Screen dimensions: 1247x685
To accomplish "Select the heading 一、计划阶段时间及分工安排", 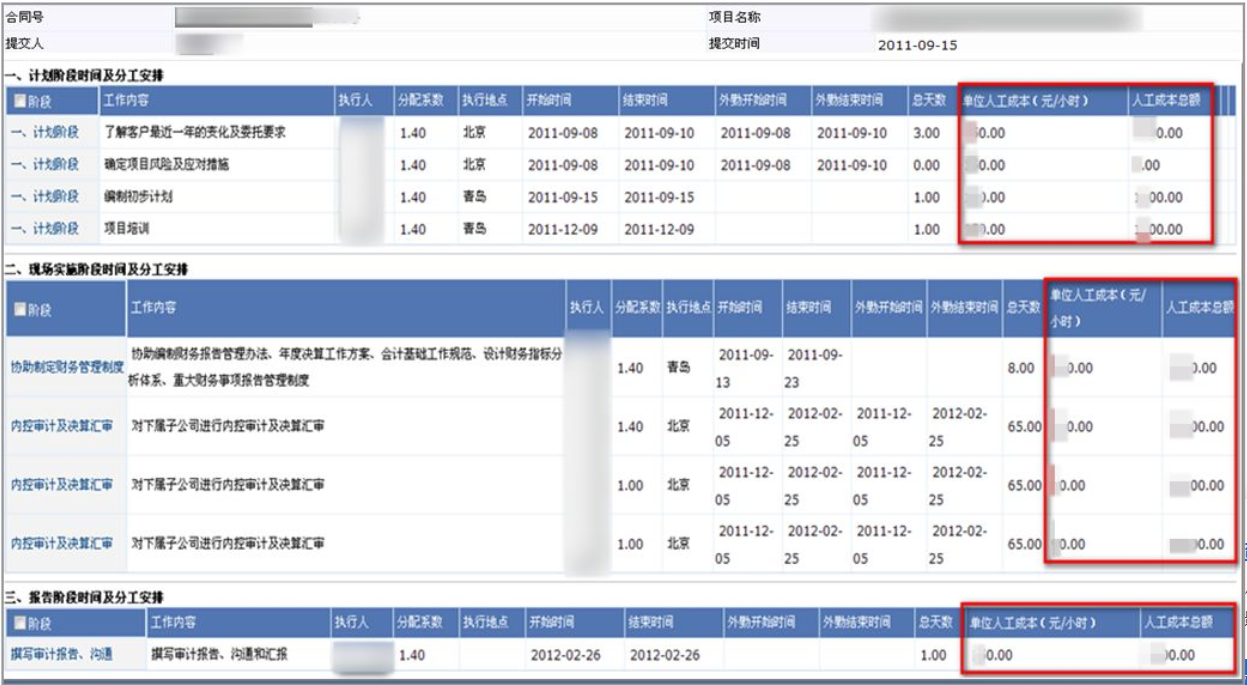I will [84, 76].
